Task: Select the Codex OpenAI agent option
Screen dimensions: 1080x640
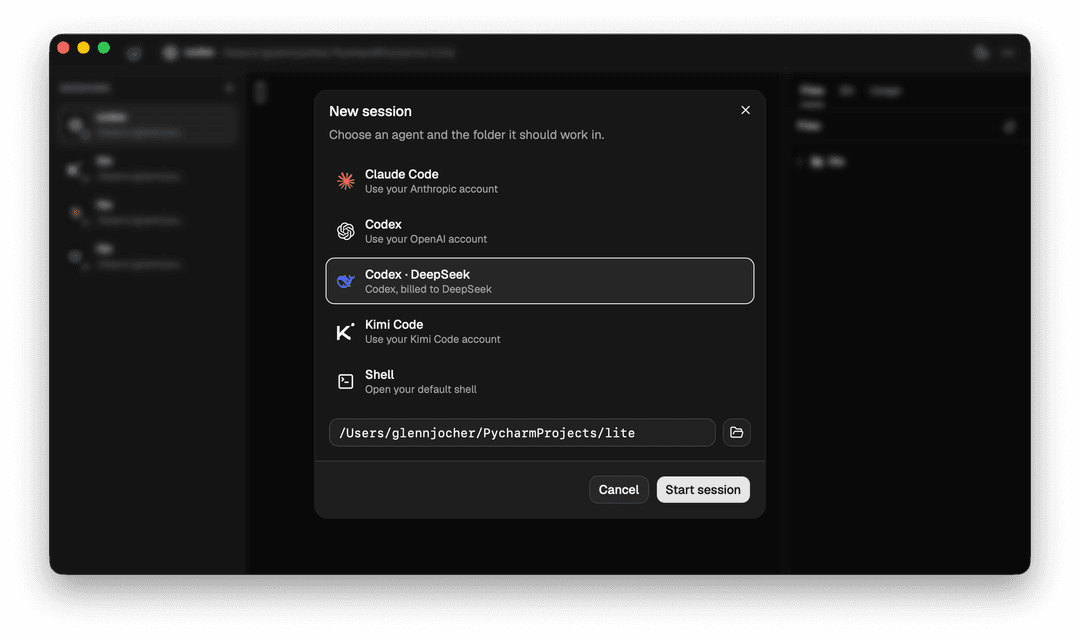Action: pos(539,231)
